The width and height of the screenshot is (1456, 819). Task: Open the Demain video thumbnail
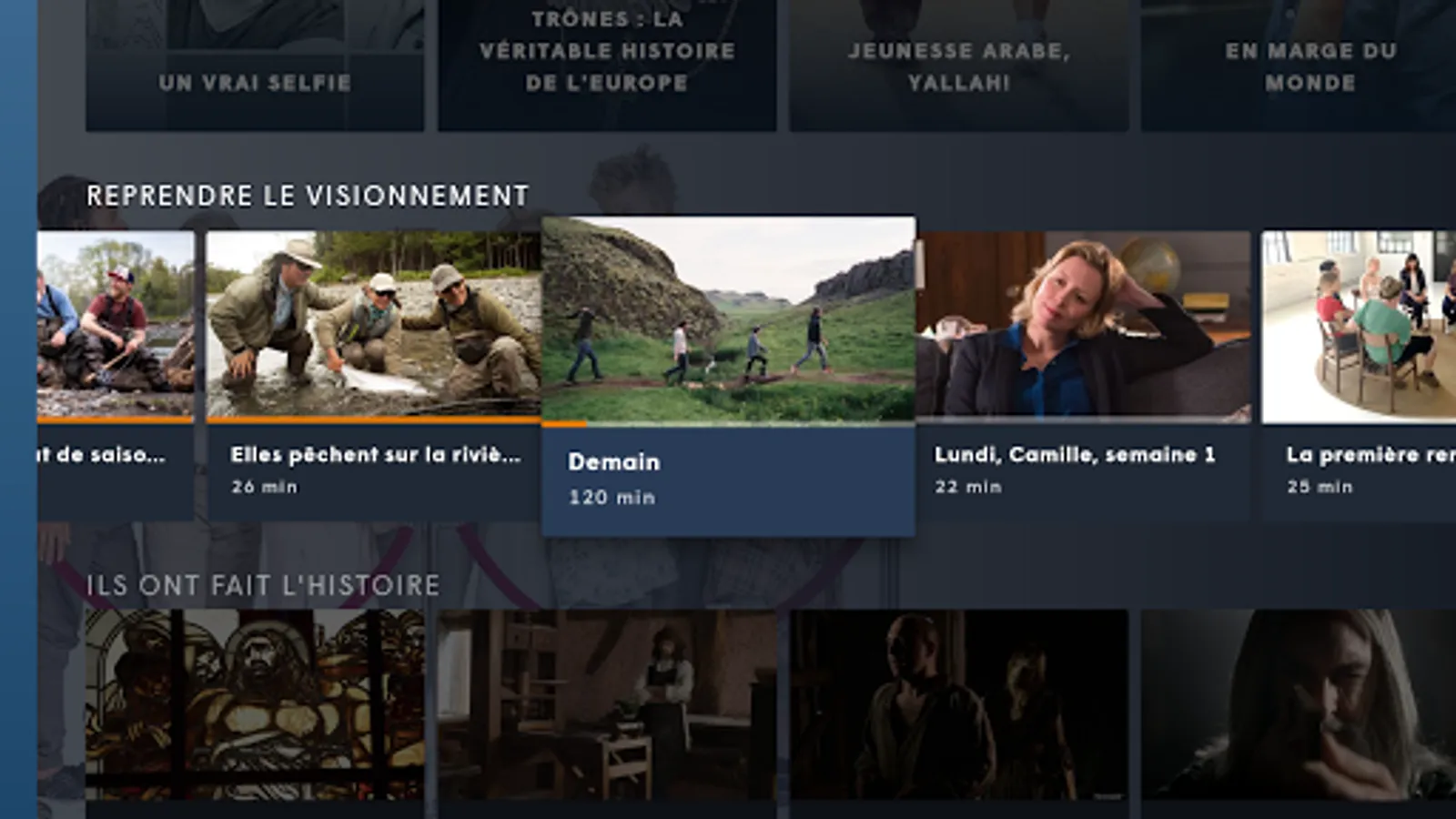728,320
